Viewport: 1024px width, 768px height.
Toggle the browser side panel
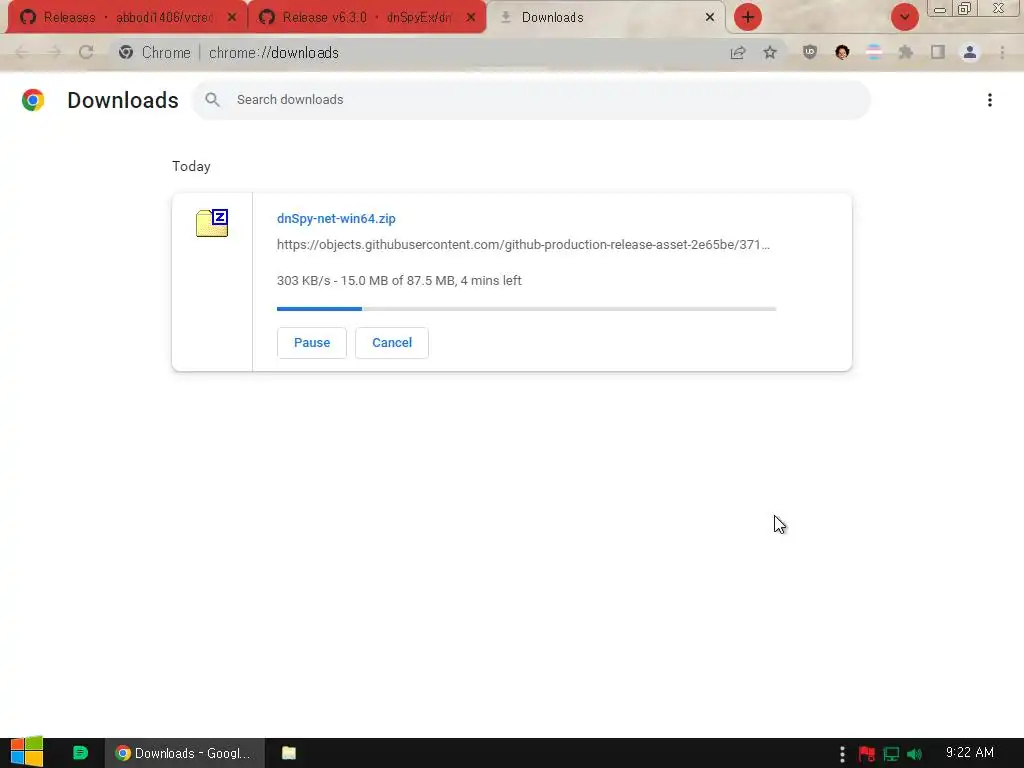coord(938,52)
